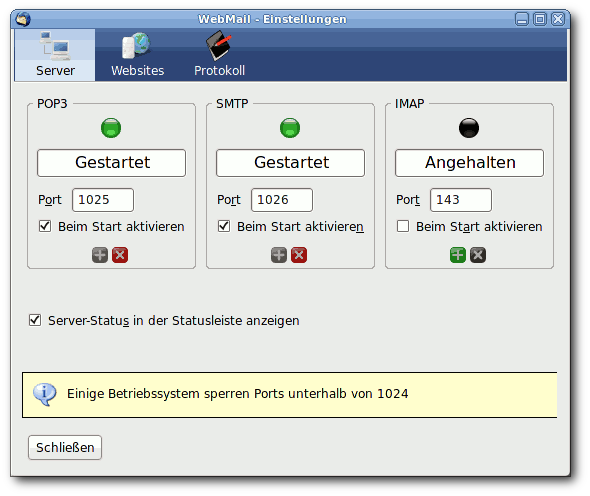Enable IMAP Beim Start aktivieren checkbox
This screenshot has width=590, height=496.
coord(403,226)
